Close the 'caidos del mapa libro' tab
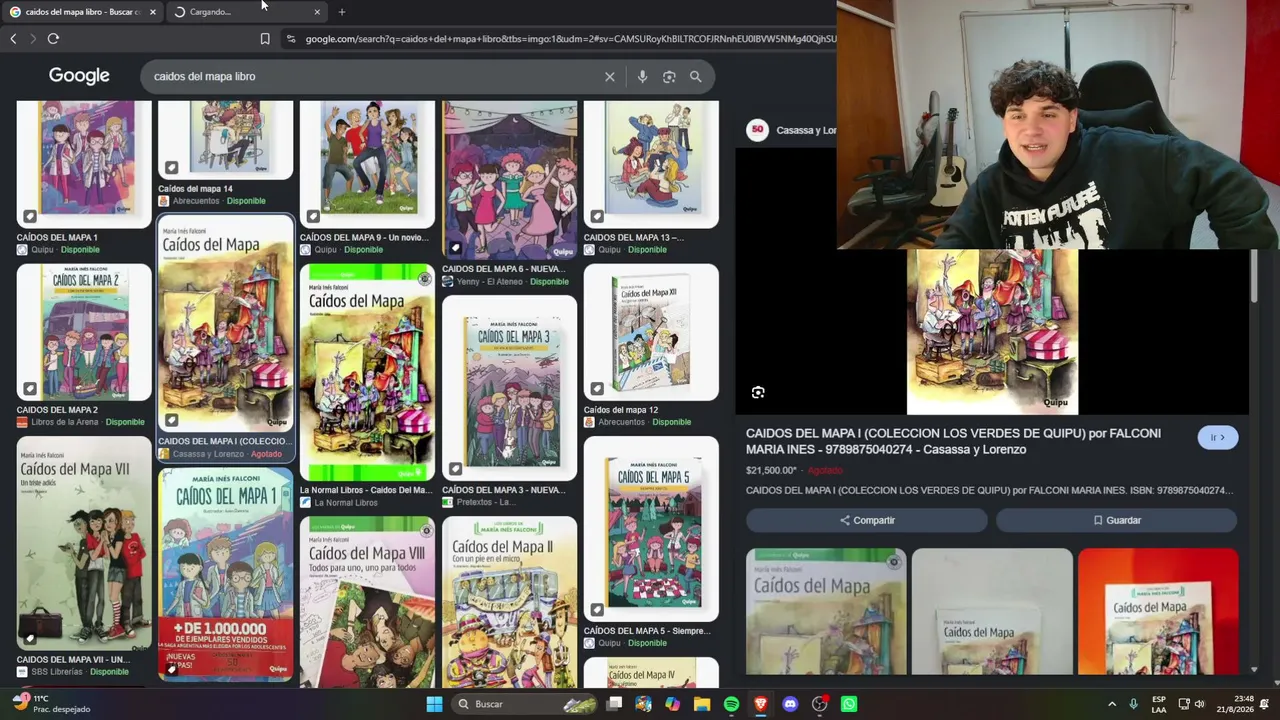The width and height of the screenshot is (1280, 720). pyautogui.click(x=152, y=12)
